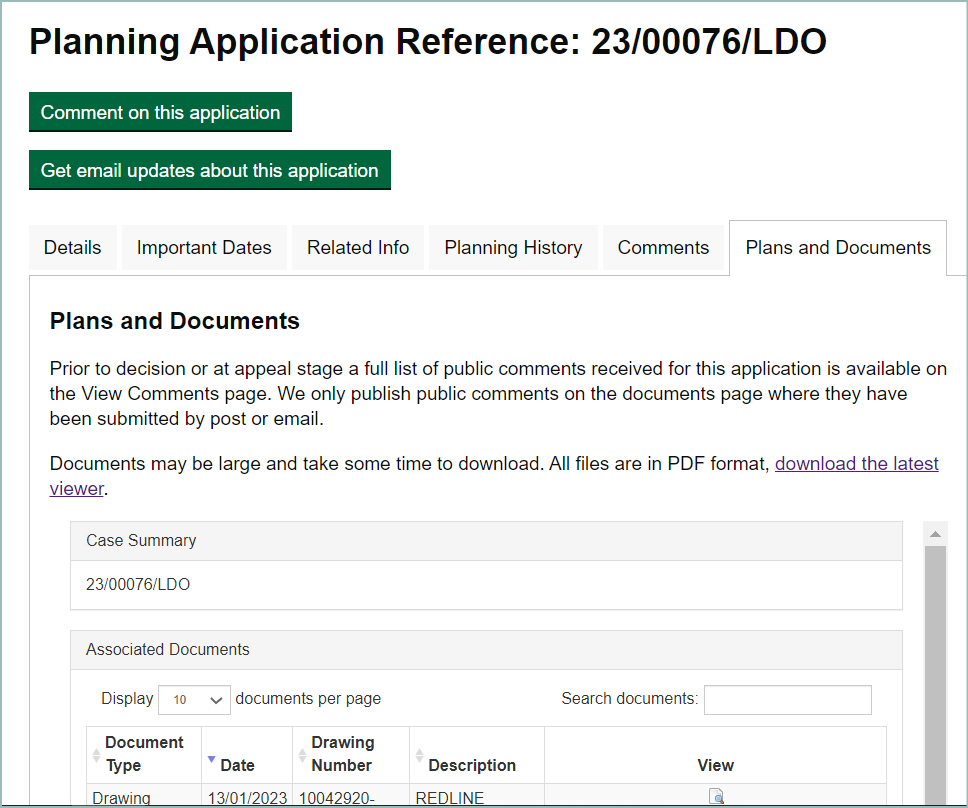Select the Plans and Documents tab

pyautogui.click(x=838, y=248)
